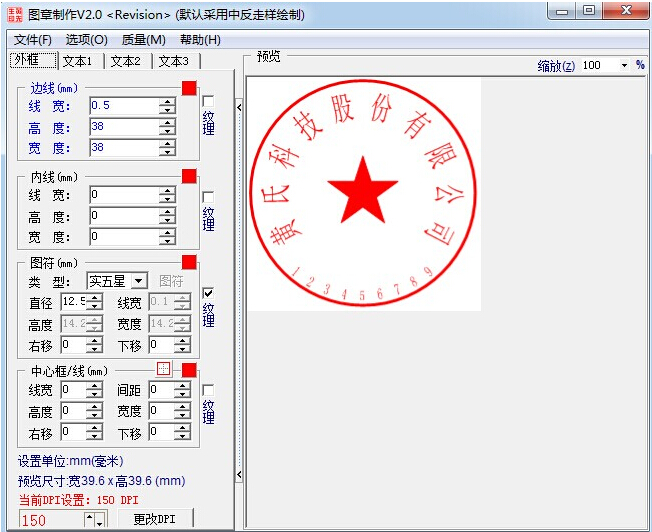Open the 中心框/线 red color swatch
The height and width of the screenshot is (532, 652).
(x=189, y=369)
